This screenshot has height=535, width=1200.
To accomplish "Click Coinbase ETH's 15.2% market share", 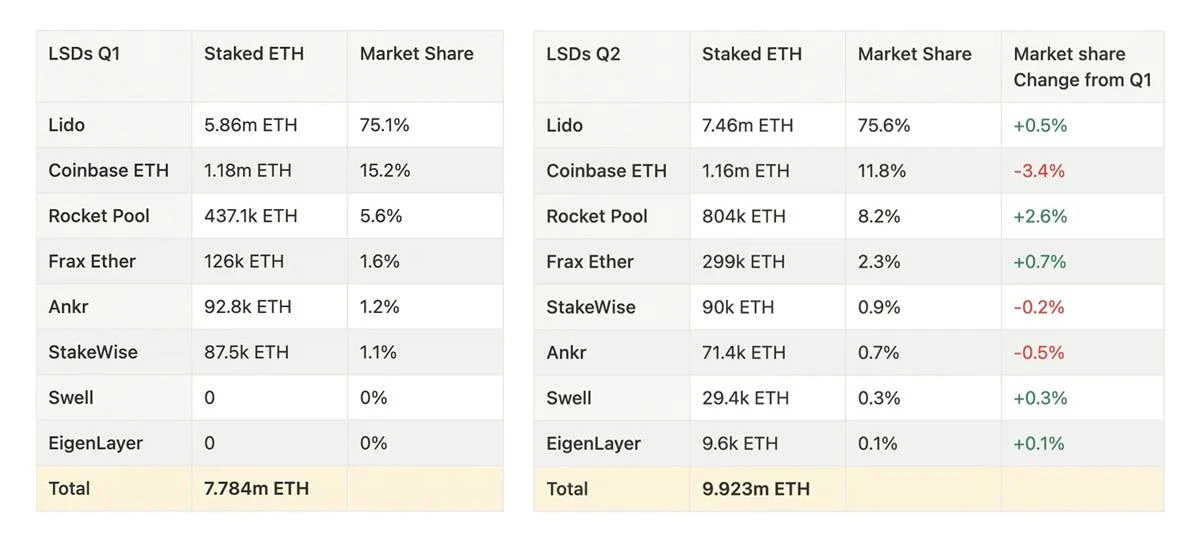I will (x=385, y=171).
